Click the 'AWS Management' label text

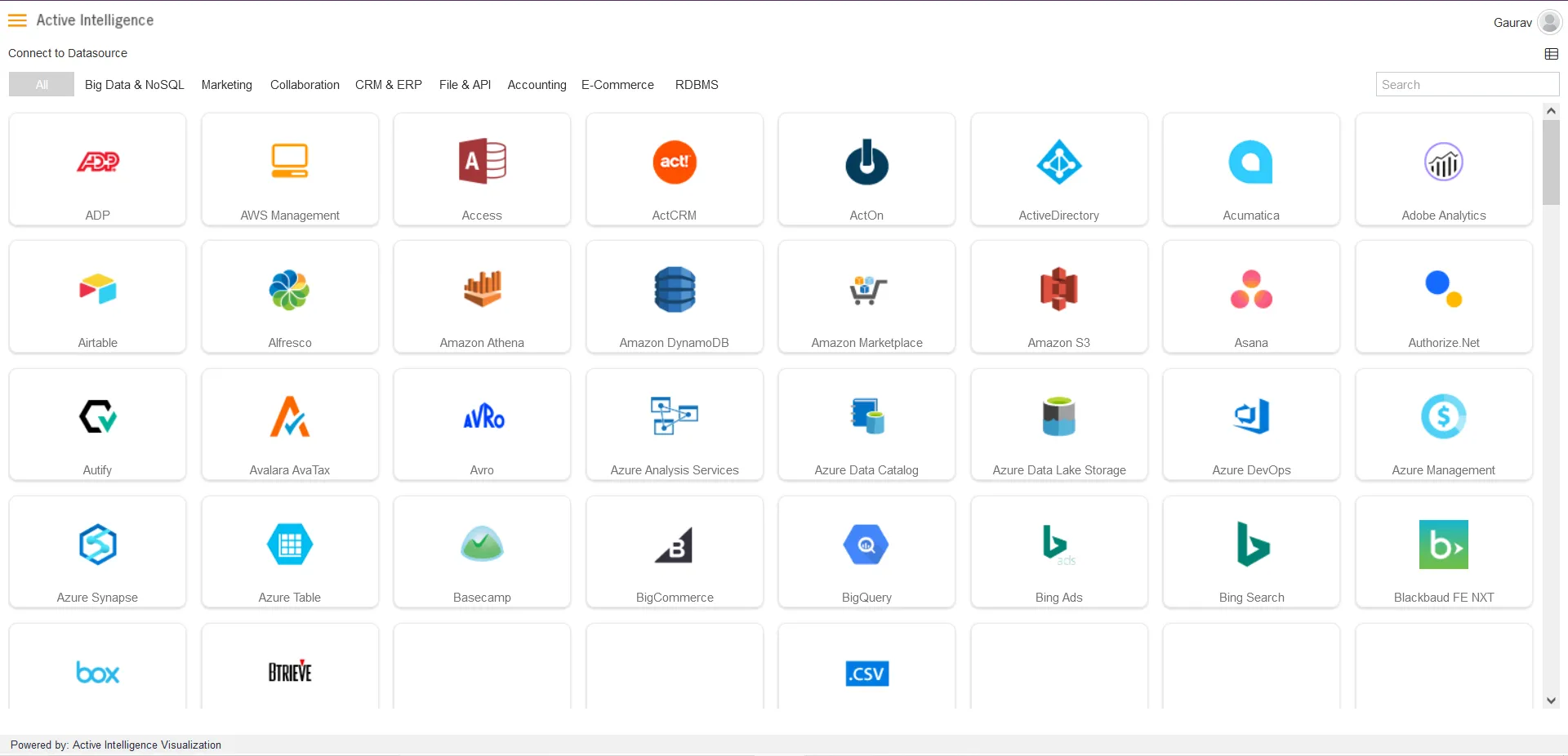tap(290, 216)
